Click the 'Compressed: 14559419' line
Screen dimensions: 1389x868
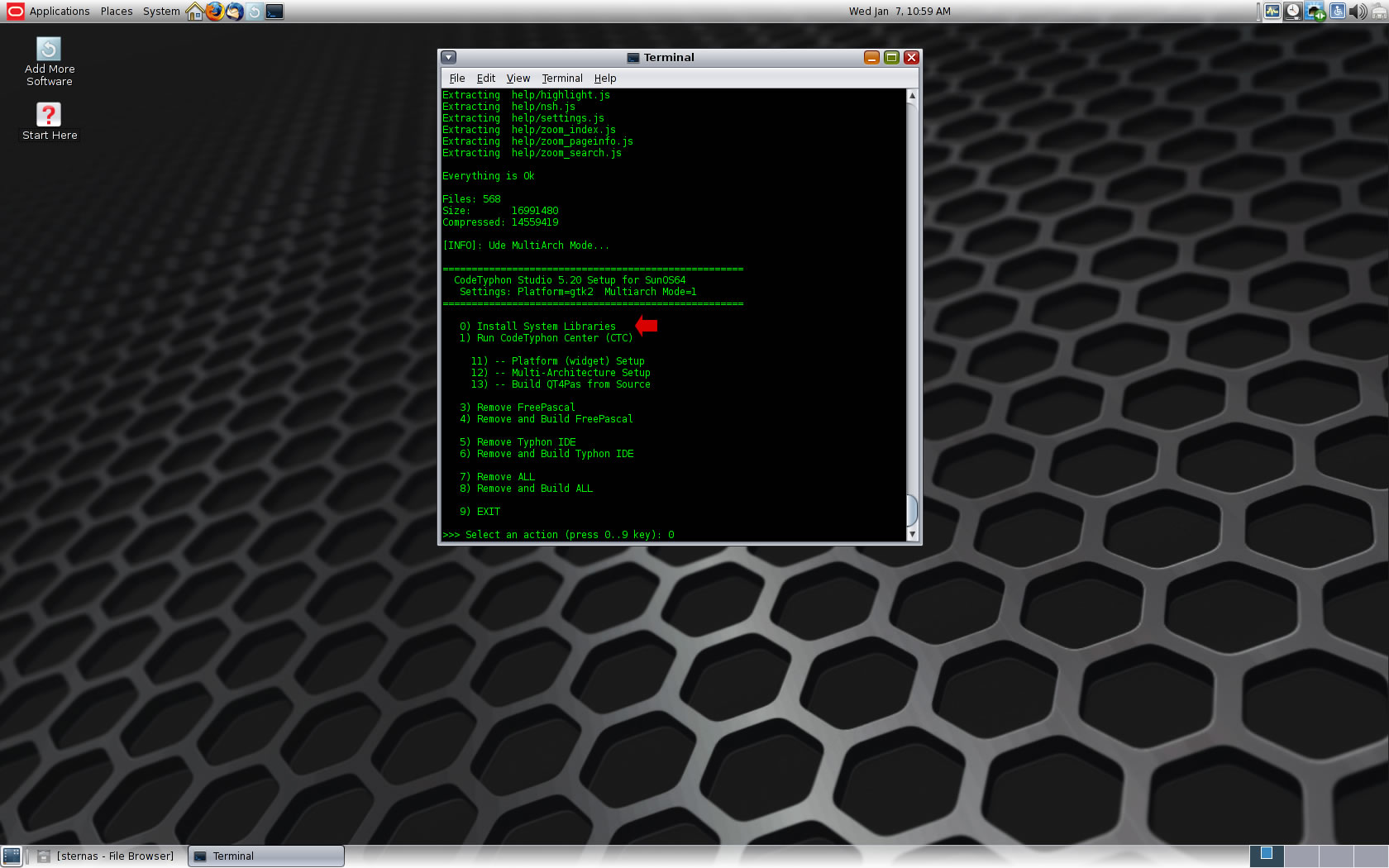point(500,222)
